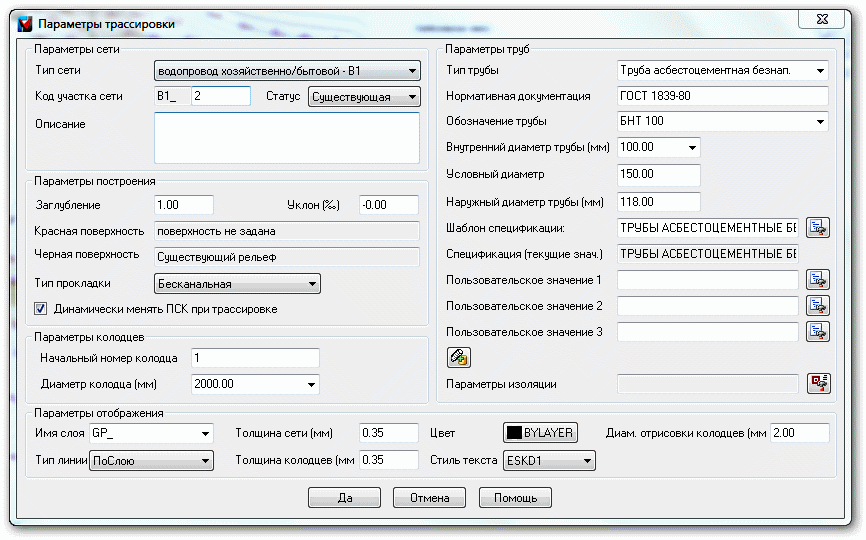The image size is (866, 540).
Task: Close the Параметры трассировки dialog
Action: point(822,19)
